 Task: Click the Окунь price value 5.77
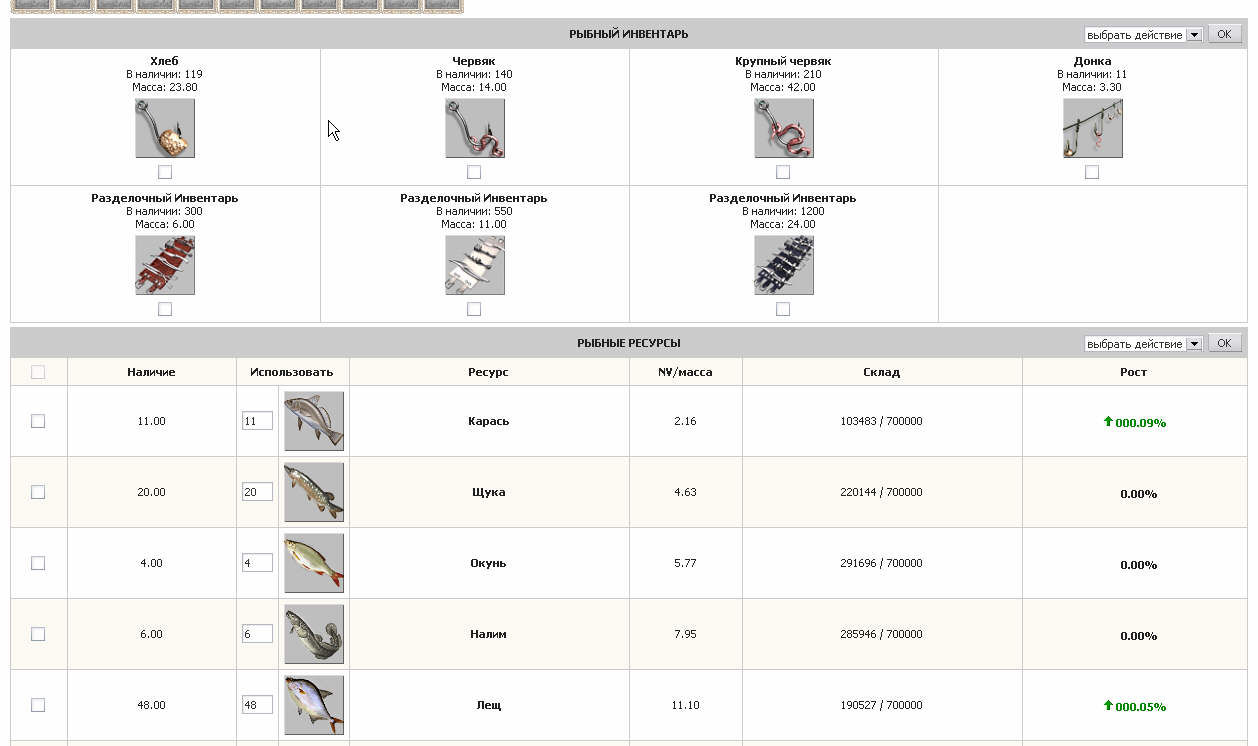click(685, 563)
